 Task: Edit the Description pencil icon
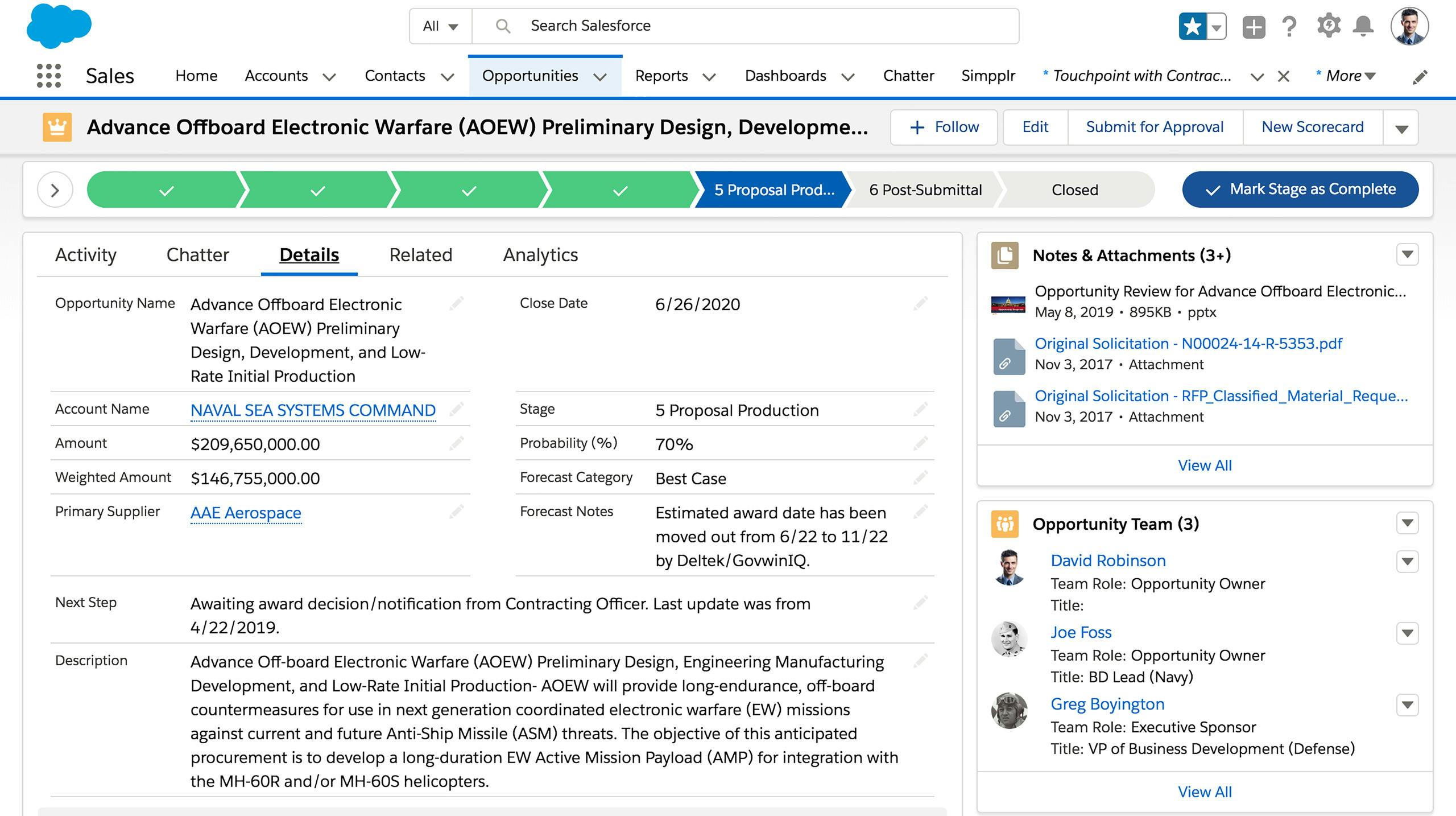[x=921, y=661]
